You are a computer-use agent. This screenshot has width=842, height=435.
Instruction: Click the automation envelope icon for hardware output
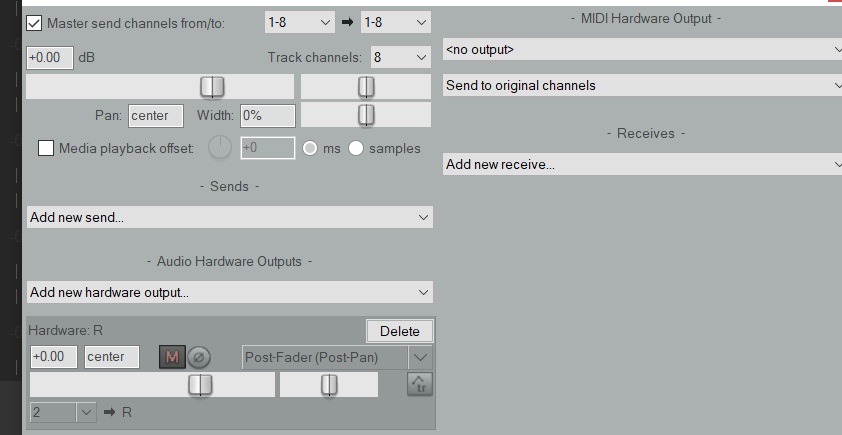tap(419, 384)
